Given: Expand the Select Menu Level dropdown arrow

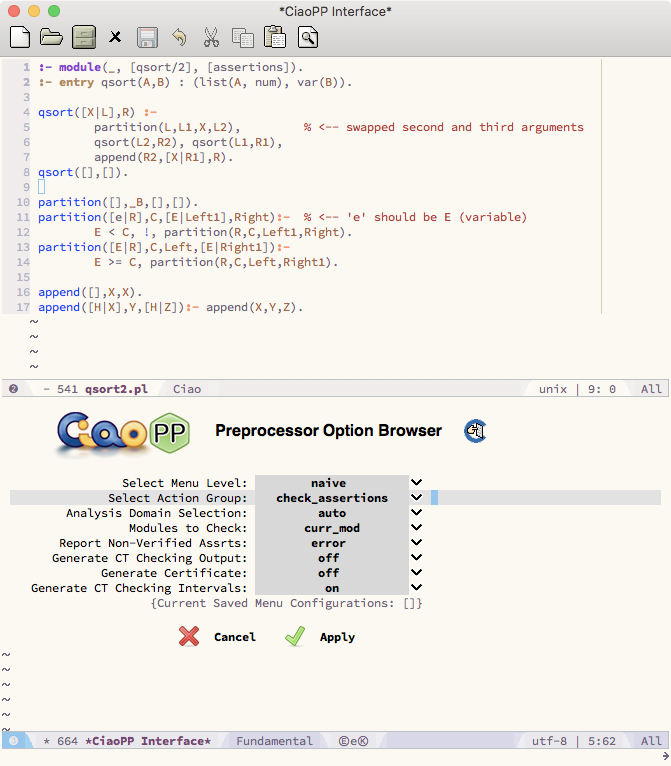Looking at the screenshot, I should click(x=417, y=483).
